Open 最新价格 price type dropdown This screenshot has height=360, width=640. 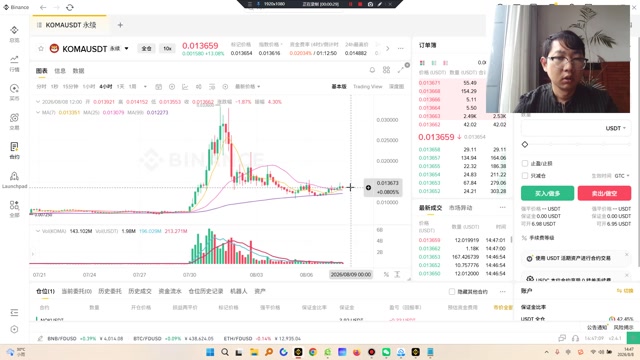(x=247, y=87)
